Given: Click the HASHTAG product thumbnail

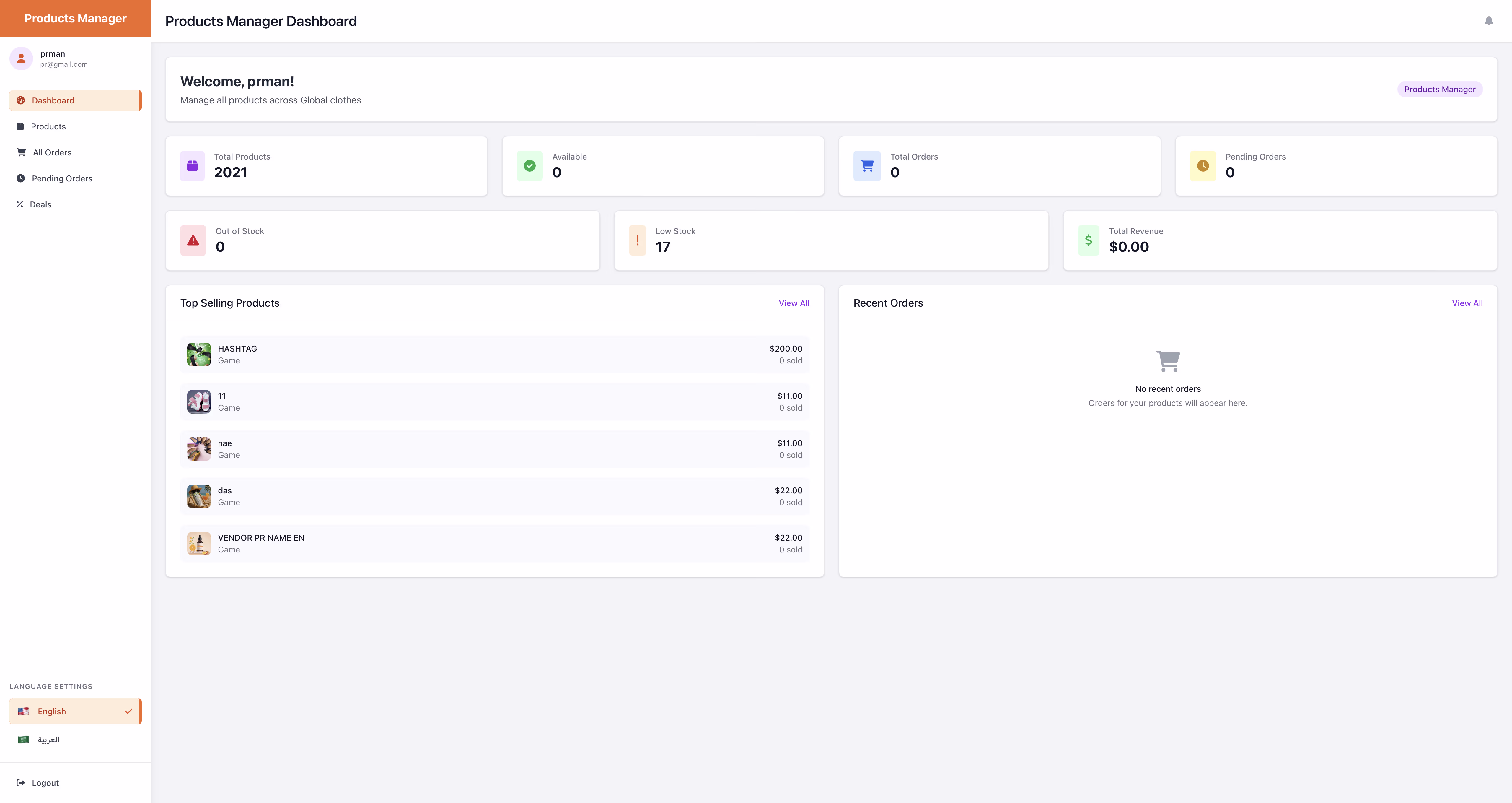Looking at the screenshot, I should click(x=198, y=354).
